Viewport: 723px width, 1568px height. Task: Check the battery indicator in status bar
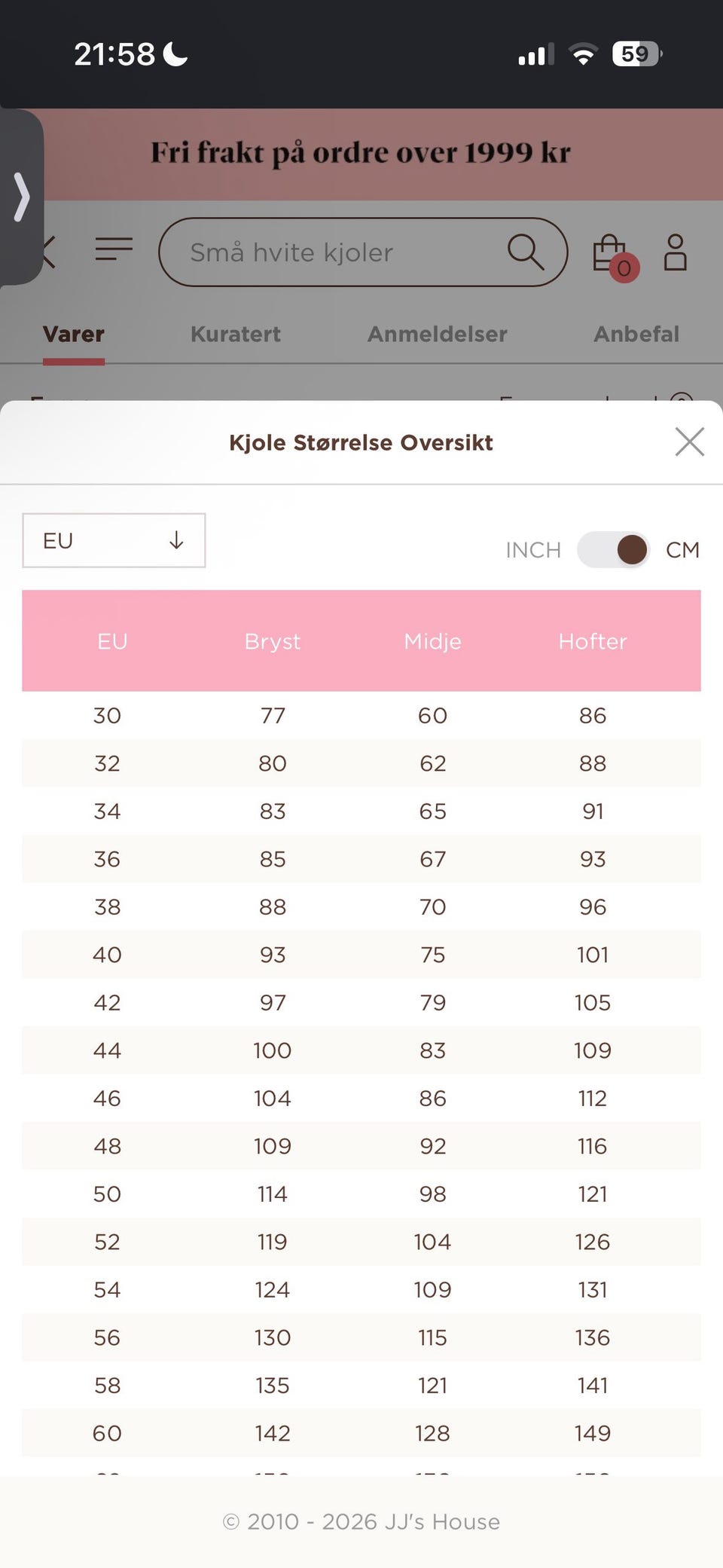tap(636, 54)
